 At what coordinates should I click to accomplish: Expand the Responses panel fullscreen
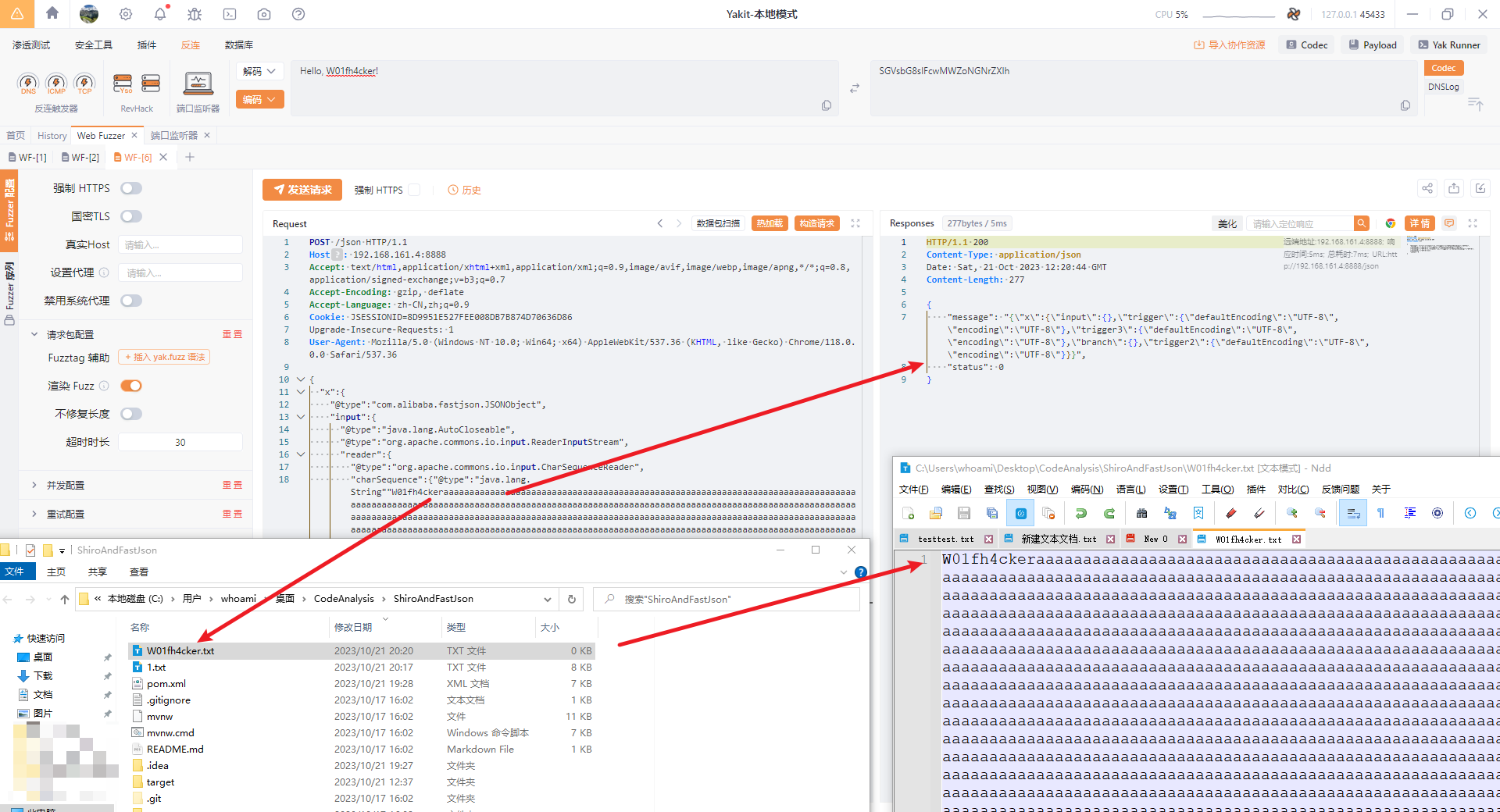pos(1473,223)
